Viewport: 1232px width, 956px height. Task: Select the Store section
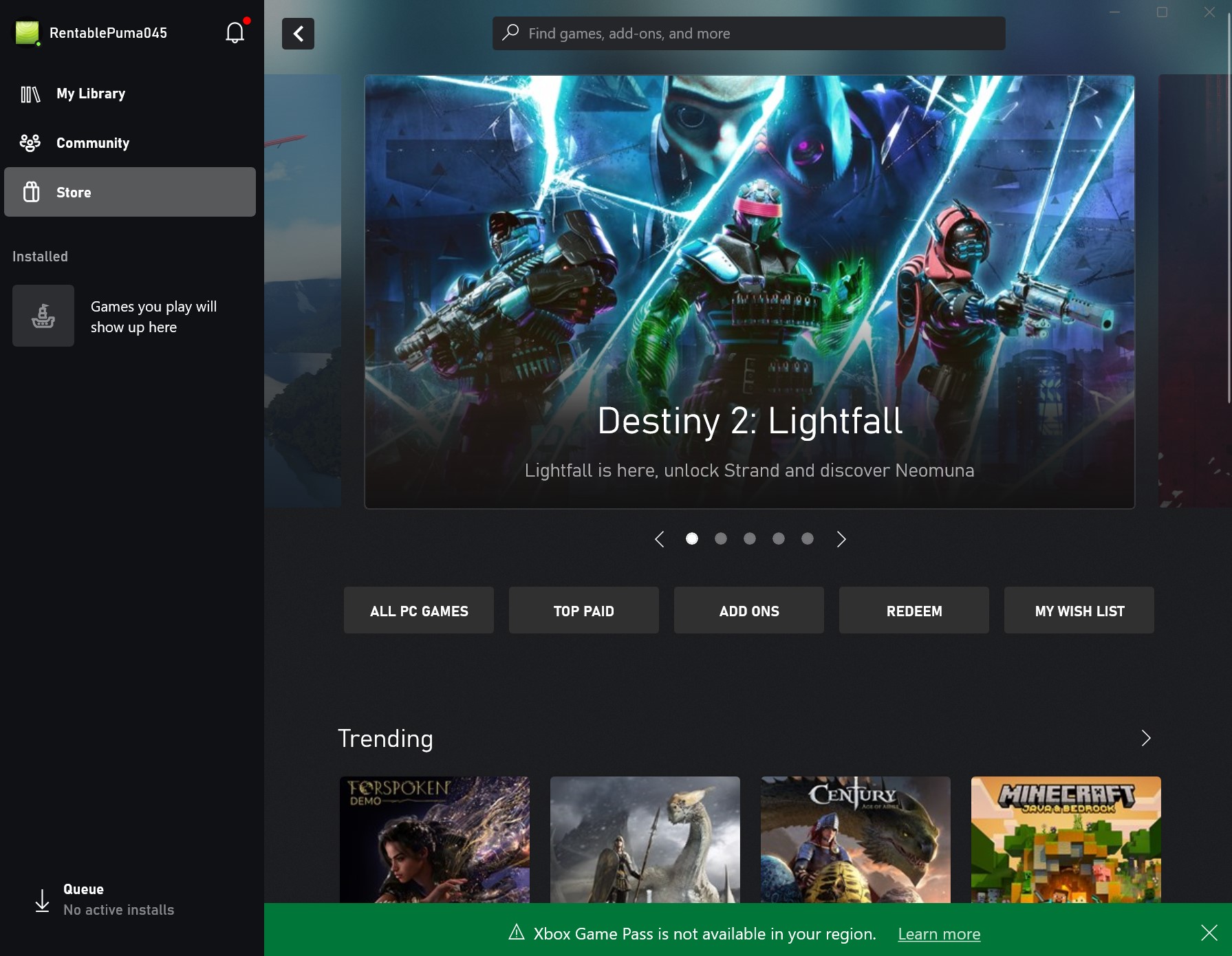click(x=130, y=192)
